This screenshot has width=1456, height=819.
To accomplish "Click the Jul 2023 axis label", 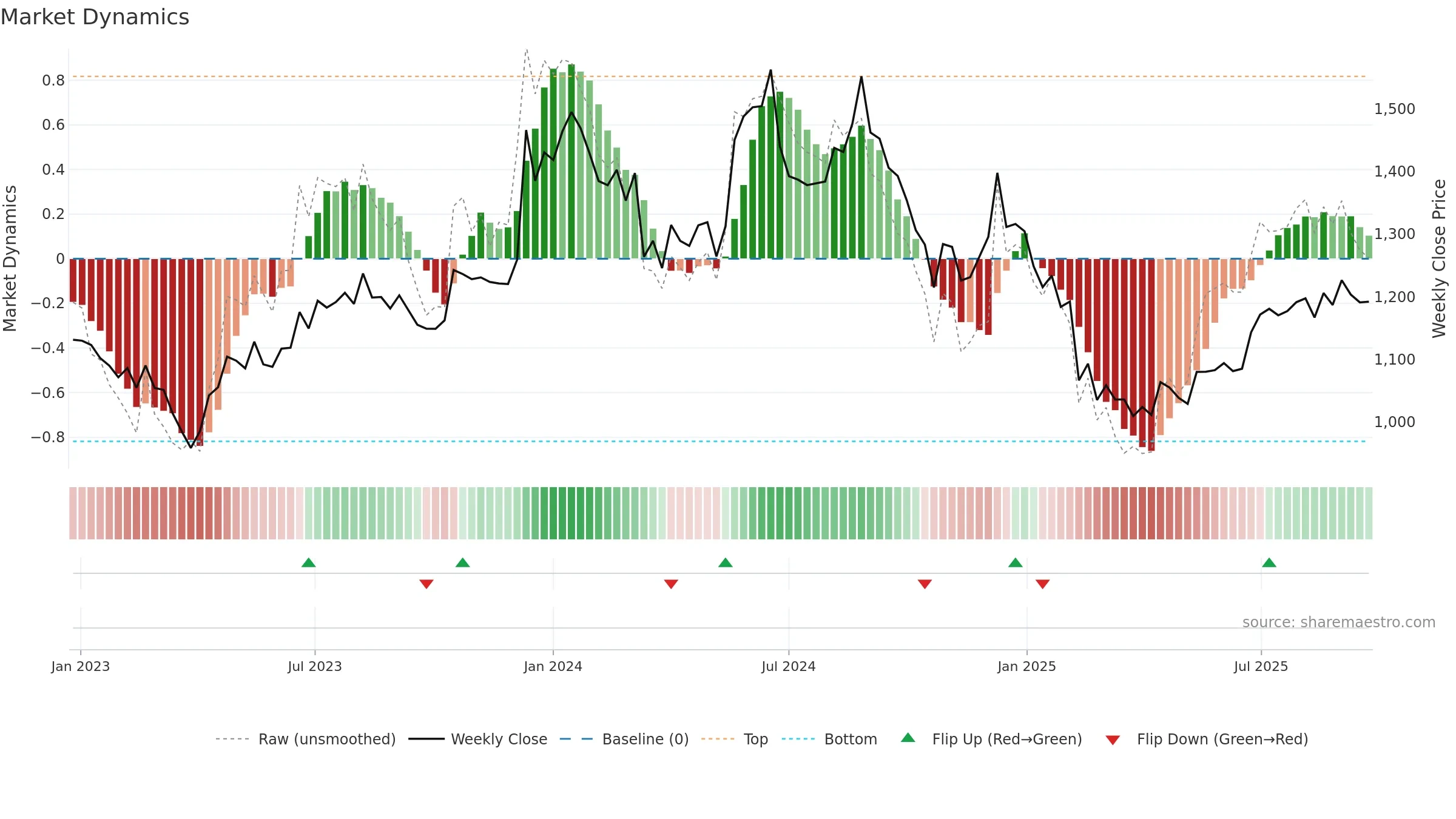I will 315,666.
